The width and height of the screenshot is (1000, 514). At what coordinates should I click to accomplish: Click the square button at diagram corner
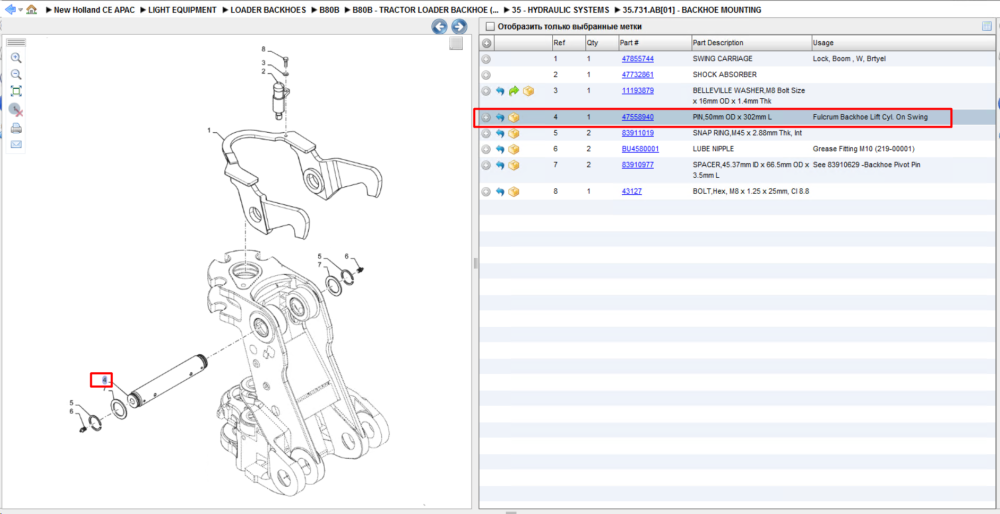pos(455,43)
